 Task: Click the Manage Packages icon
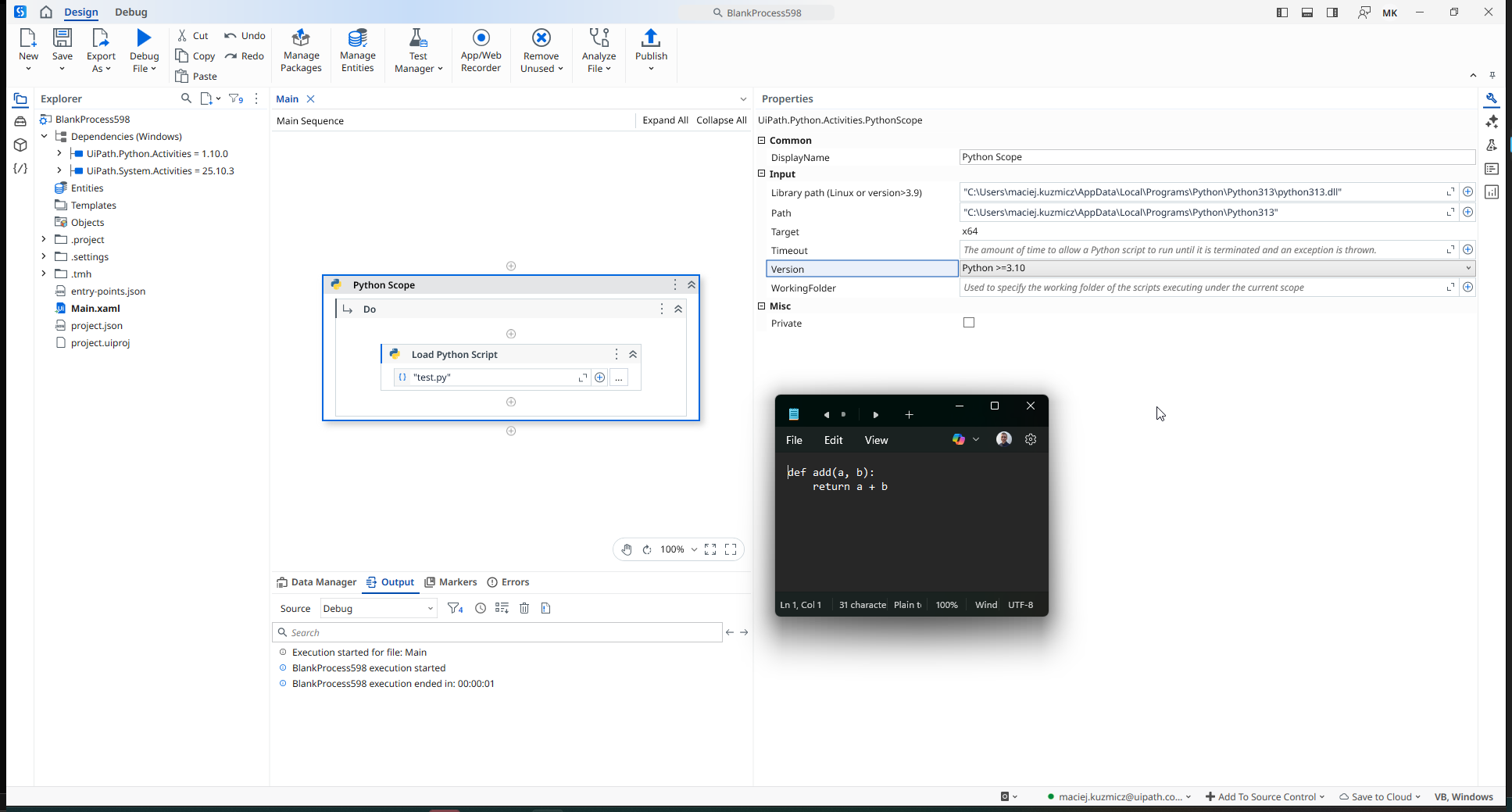point(301,51)
